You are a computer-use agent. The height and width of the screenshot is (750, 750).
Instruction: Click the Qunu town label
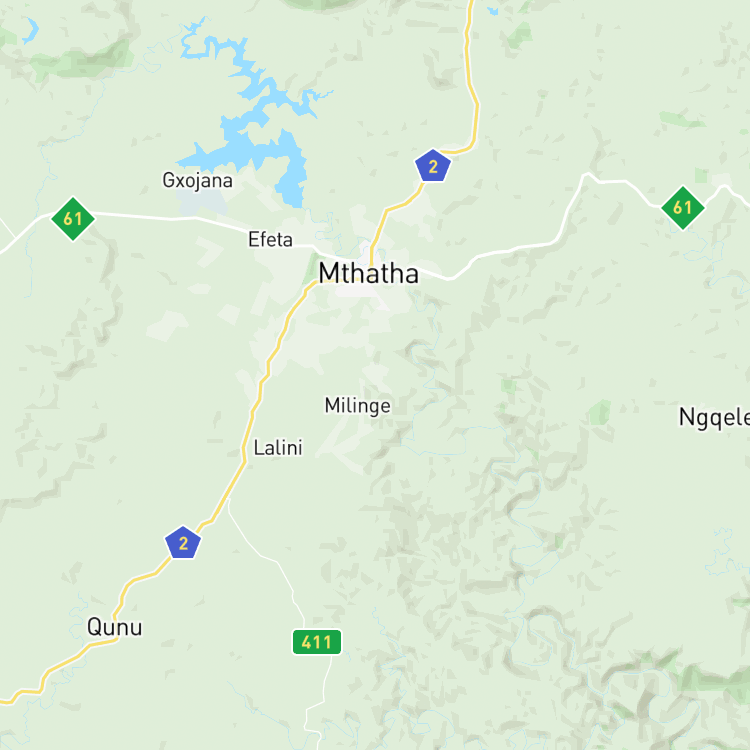115,627
